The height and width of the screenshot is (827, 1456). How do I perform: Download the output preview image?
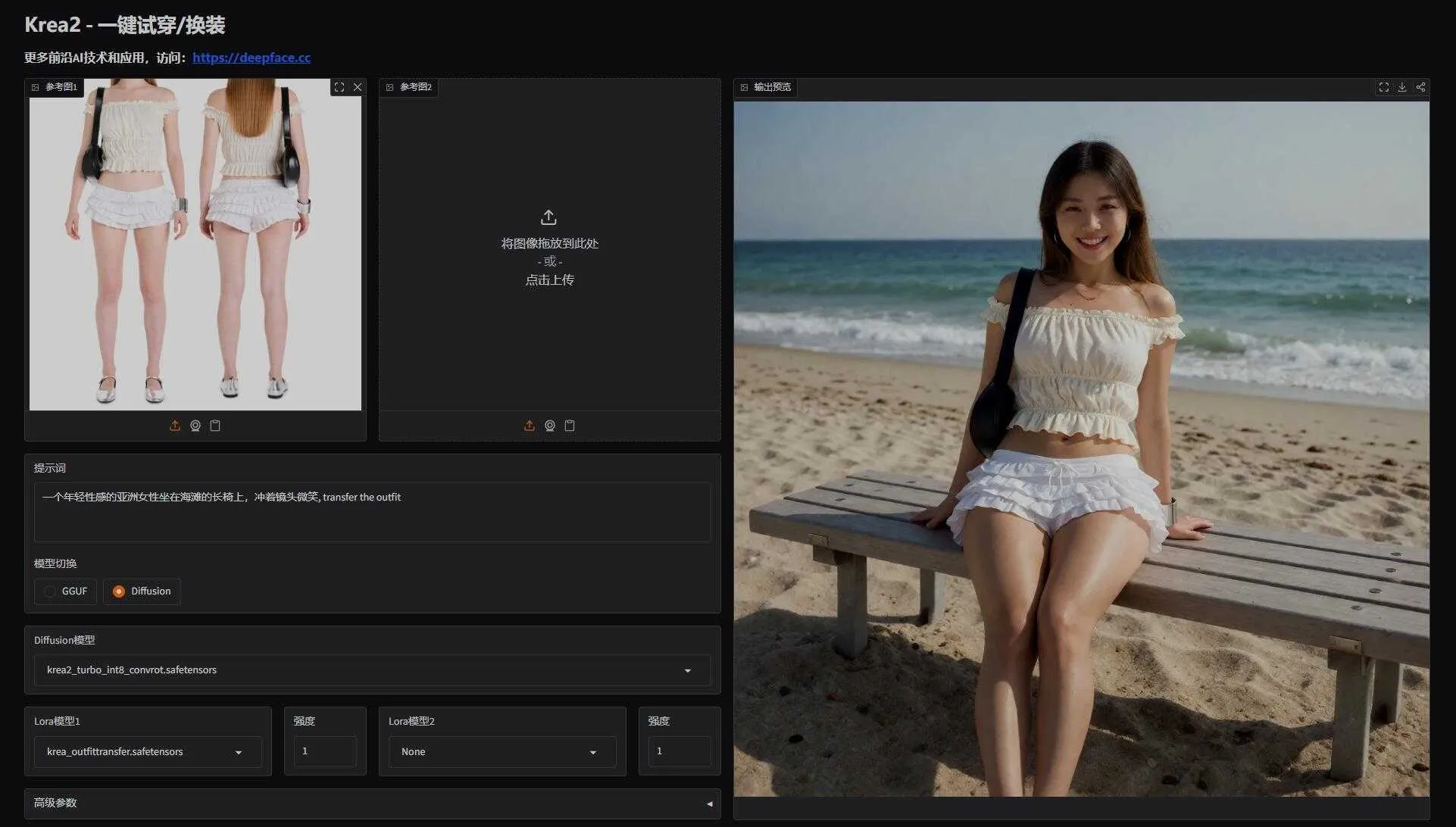(1402, 87)
